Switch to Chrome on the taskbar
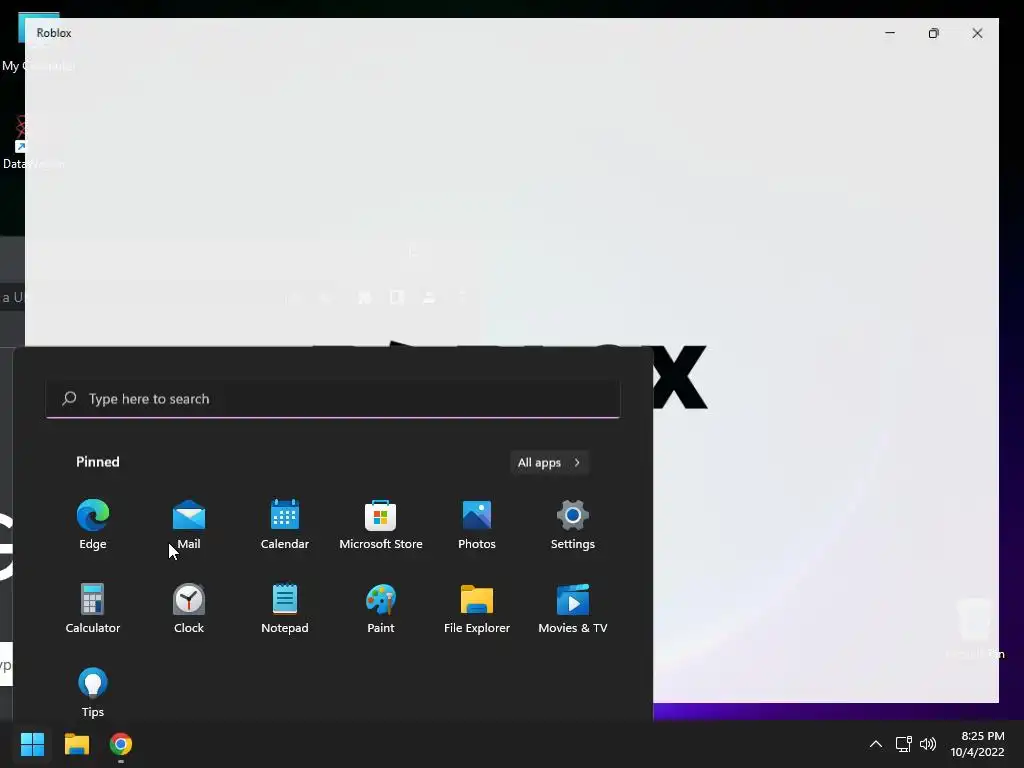 (121, 744)
